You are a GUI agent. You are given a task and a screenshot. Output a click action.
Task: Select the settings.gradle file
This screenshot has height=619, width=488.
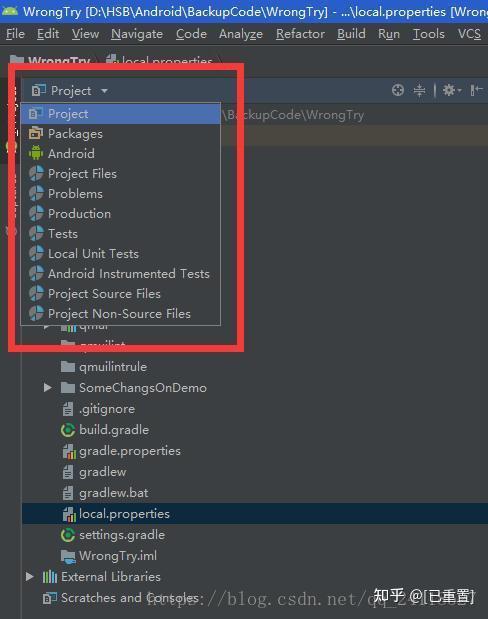coord(122,535)
